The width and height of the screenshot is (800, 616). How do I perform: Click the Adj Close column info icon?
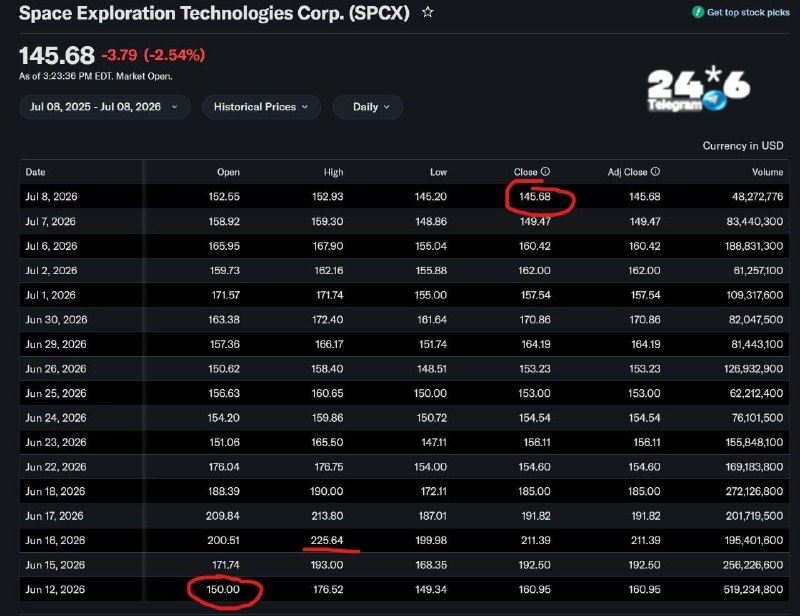(656, 171)
